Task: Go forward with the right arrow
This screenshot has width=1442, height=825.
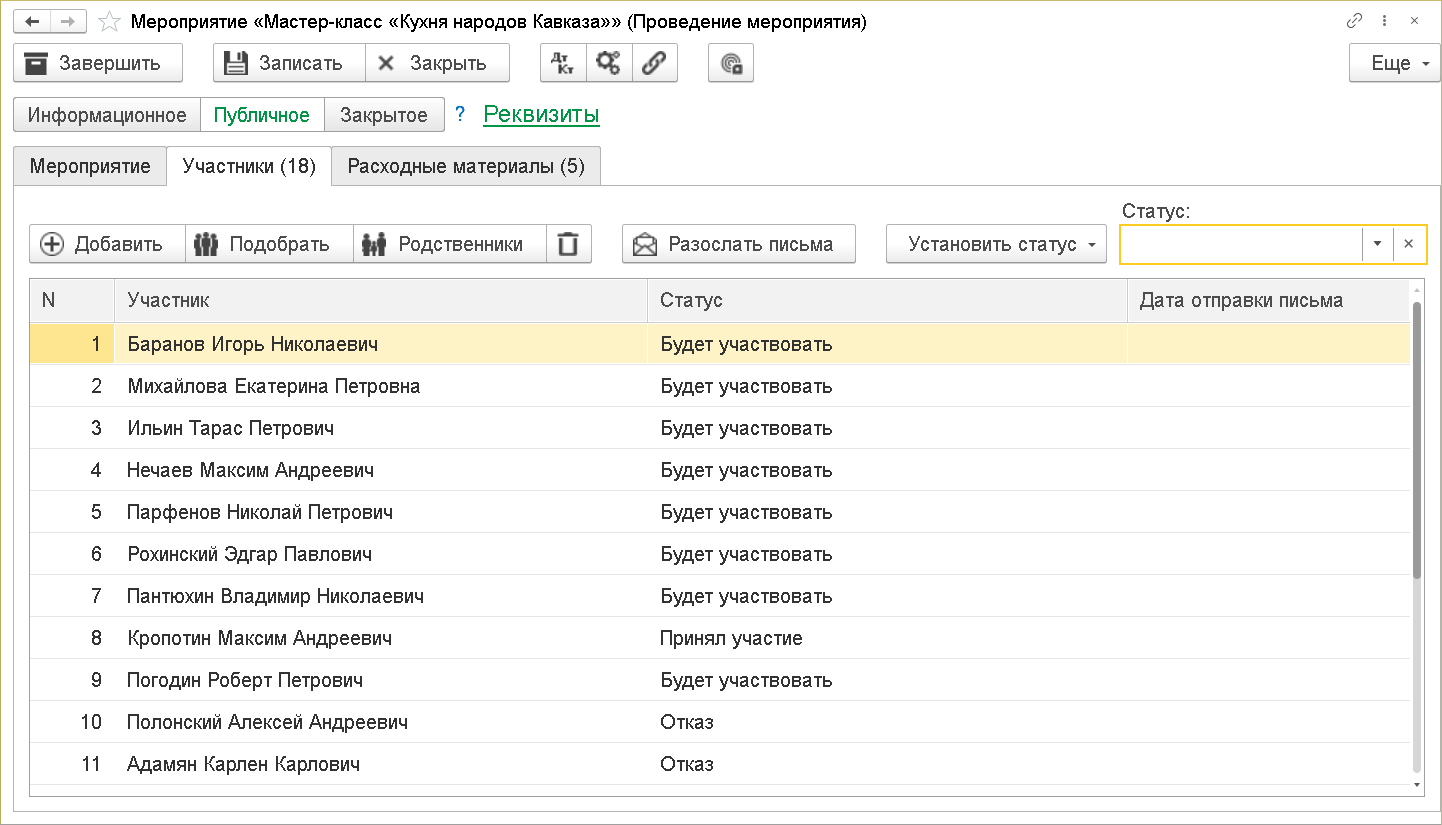Action: (x=66, y=21)
